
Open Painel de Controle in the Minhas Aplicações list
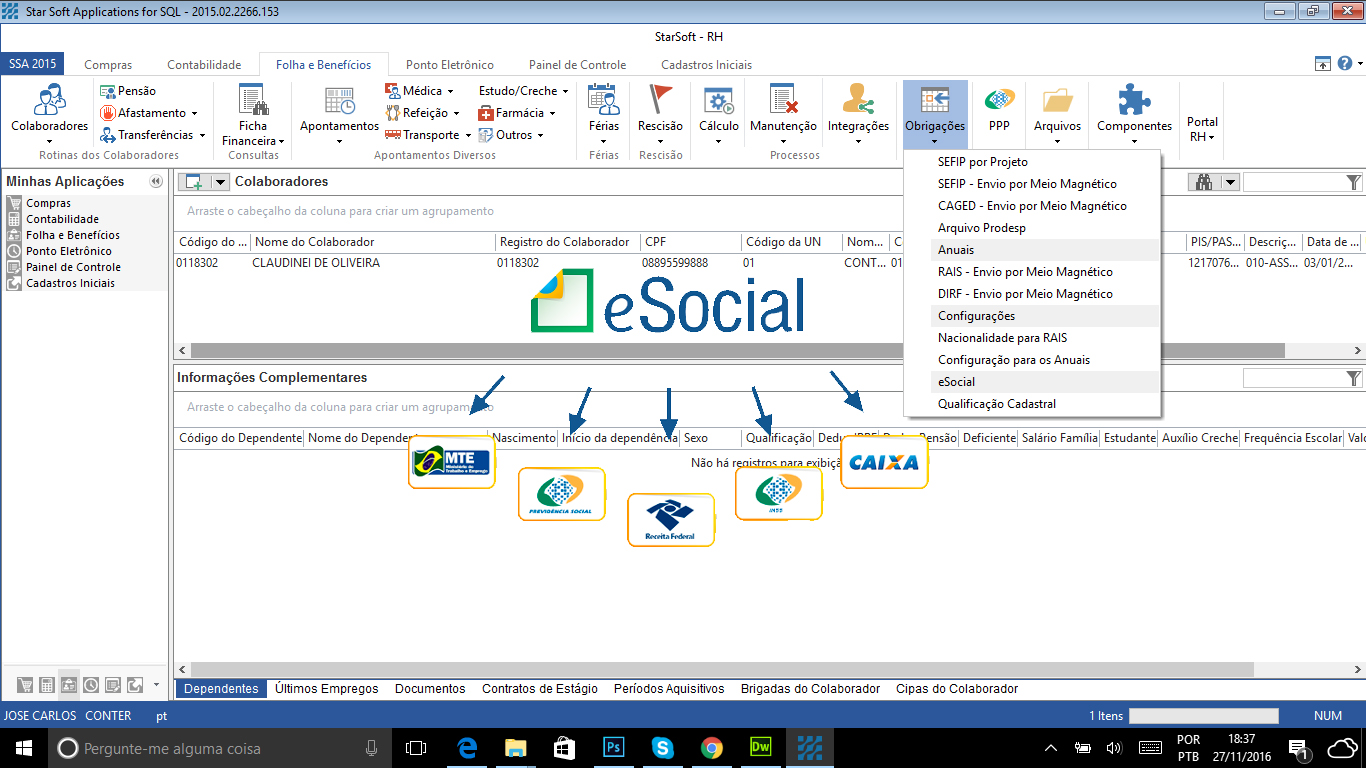pyautogui.click(x=73, y=267)
